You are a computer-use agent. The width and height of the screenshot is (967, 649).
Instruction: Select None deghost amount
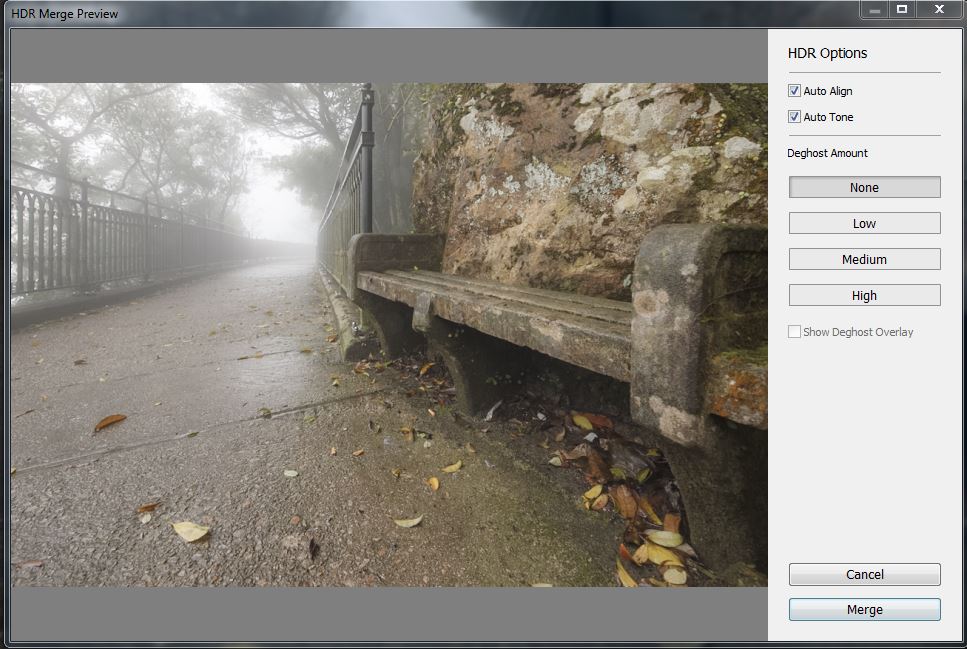[864, 188]
